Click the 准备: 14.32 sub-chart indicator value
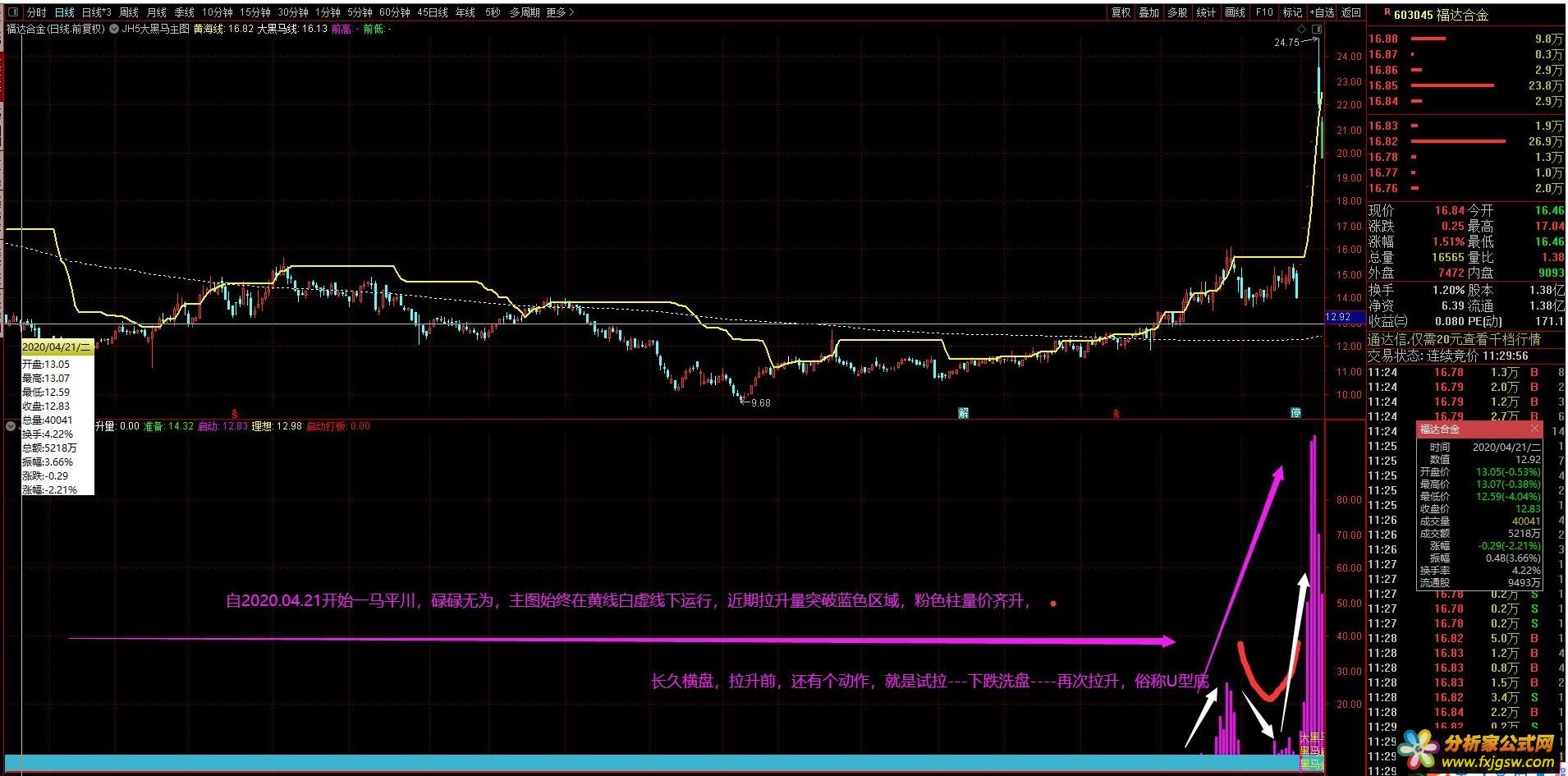The width and height of the screenshot is (1568, 776). [x=168, y=426]
